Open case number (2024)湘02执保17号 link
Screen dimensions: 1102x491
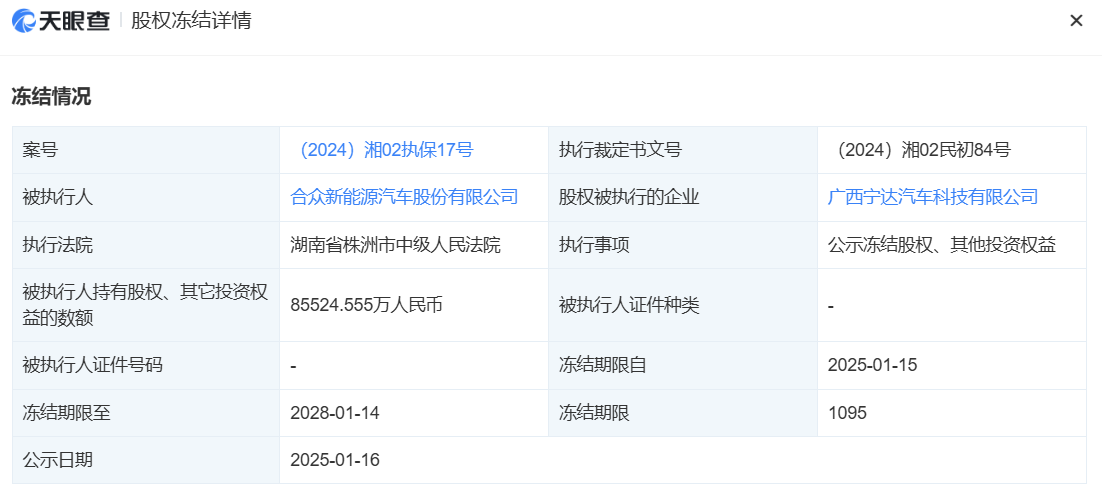(381, 150)
